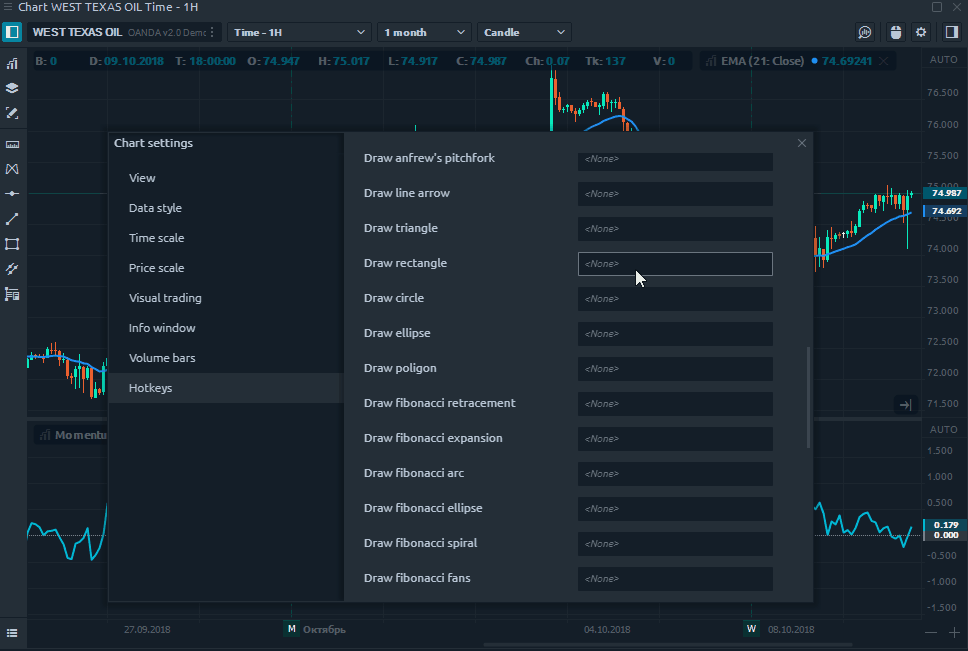Click the hotkeys list vertical scrollbar
968x651 pixels.
tap(808, 397)
